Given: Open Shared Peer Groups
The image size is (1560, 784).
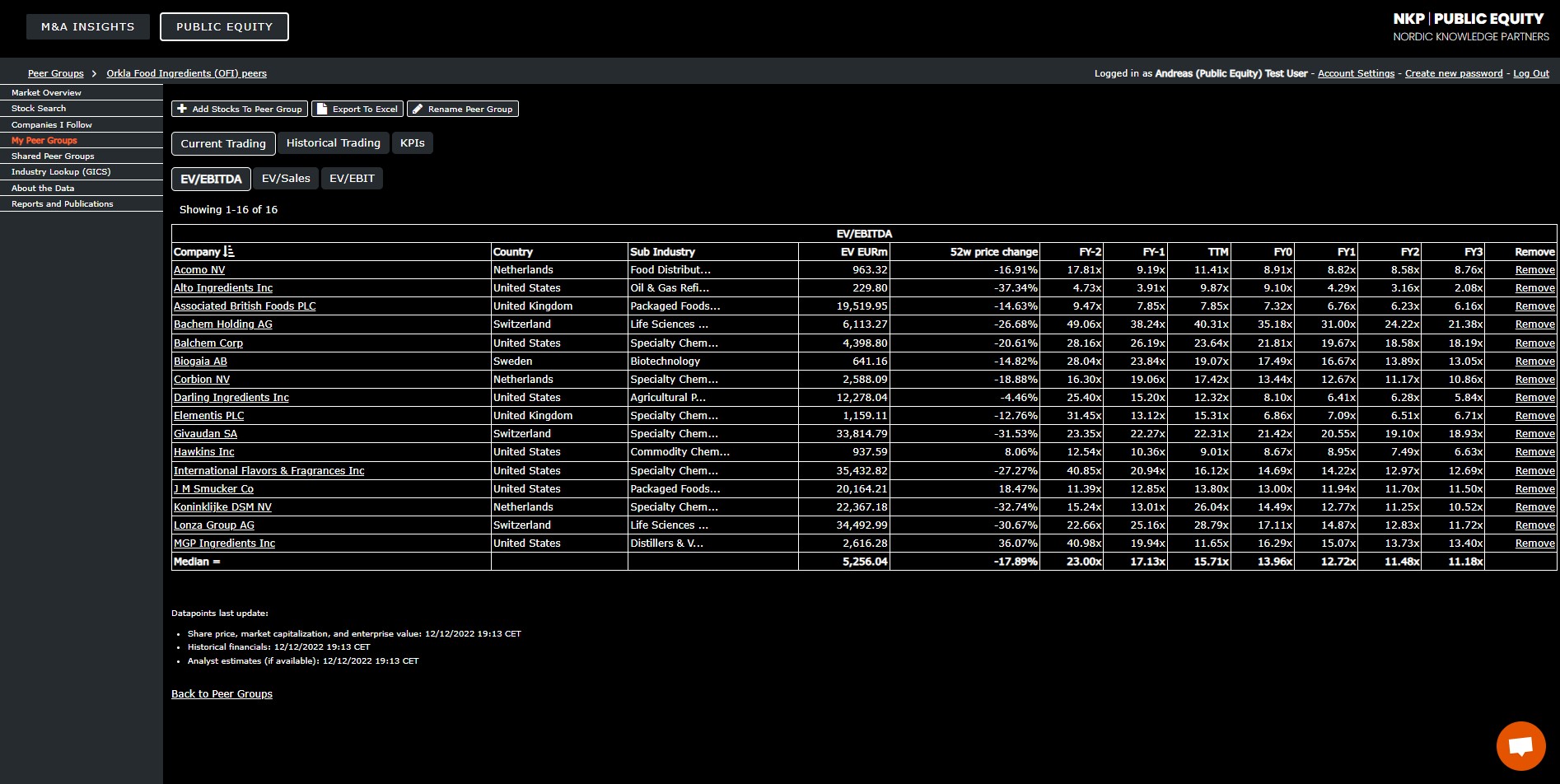Looking at the screenshot, I should (x=53, y=156).
